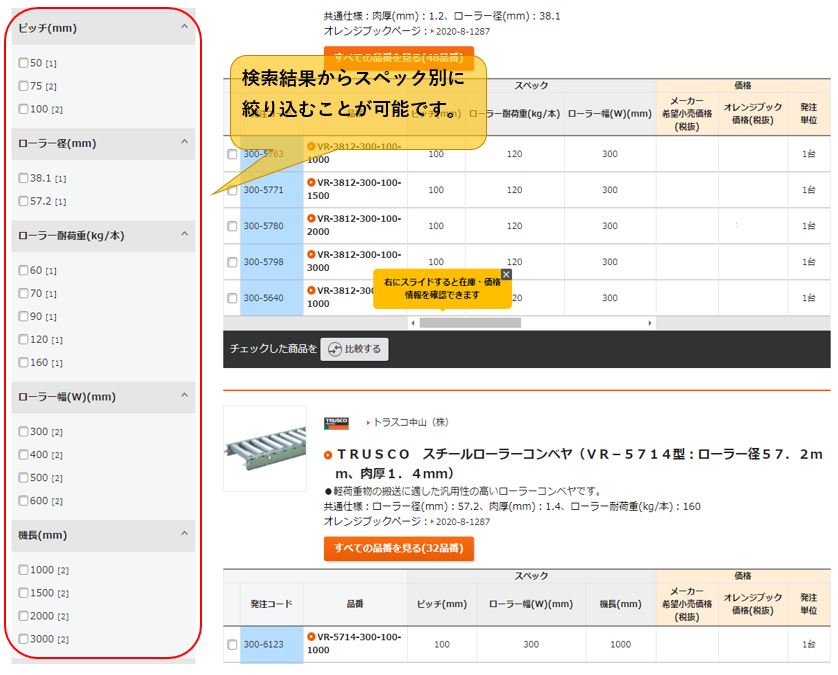This screenshot has height=675, width=838.
Task: Open the トラスコ中山(株) maker link
Action: pyautogui.click(x=410, y=422)
